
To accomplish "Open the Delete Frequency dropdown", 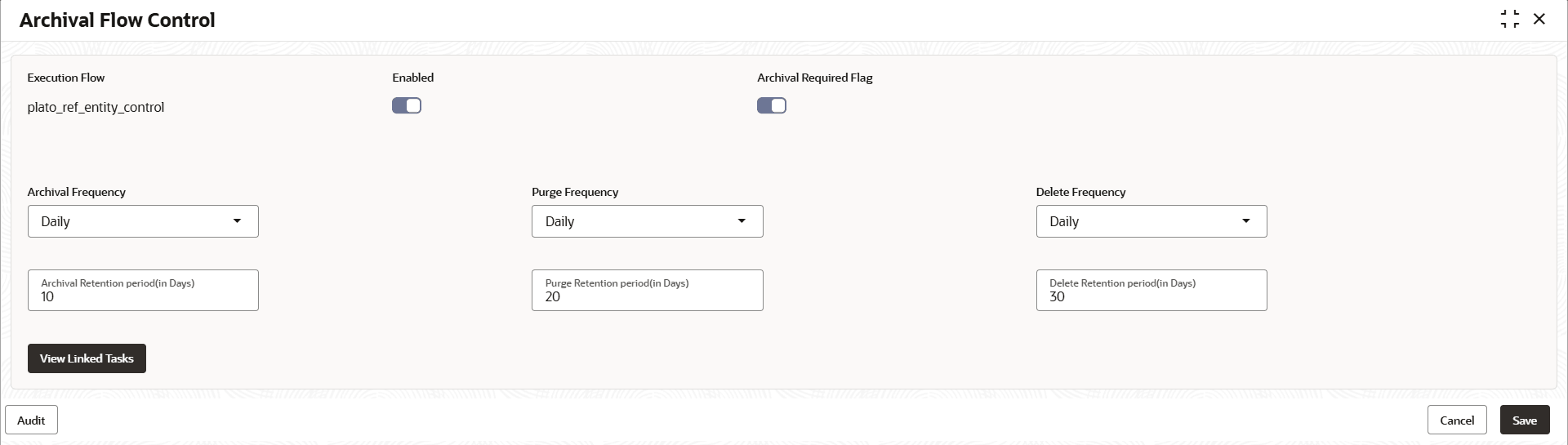I will (1151, 221).
